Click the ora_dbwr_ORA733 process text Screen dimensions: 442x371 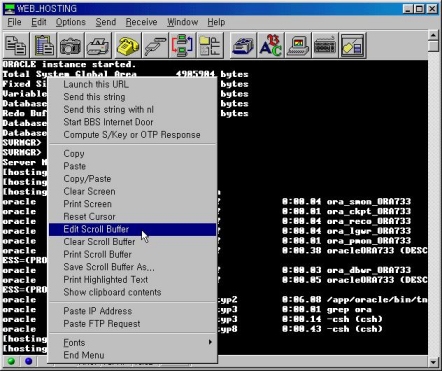click(369, 270)
